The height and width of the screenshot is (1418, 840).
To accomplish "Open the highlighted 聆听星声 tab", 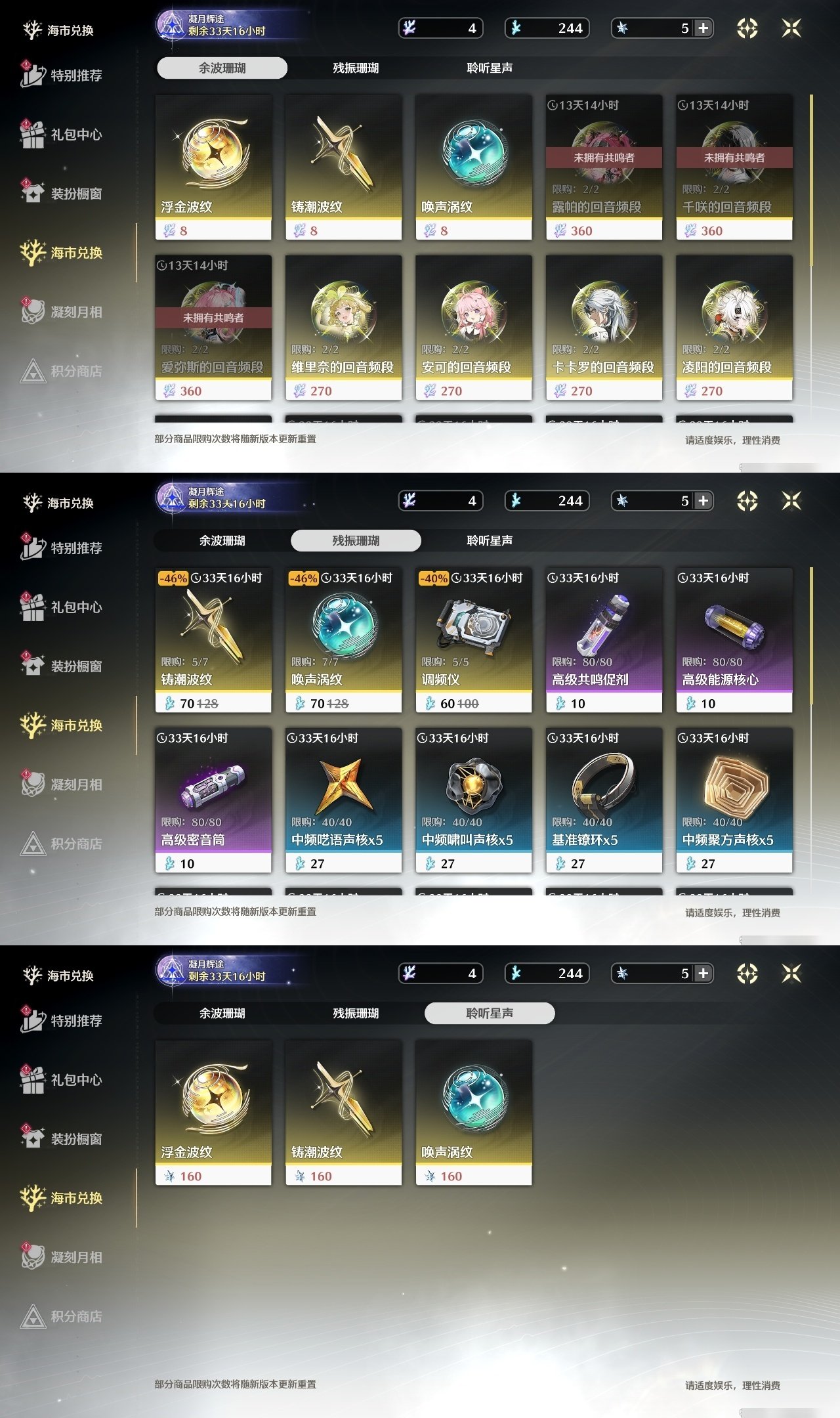I will (490, 1013).
